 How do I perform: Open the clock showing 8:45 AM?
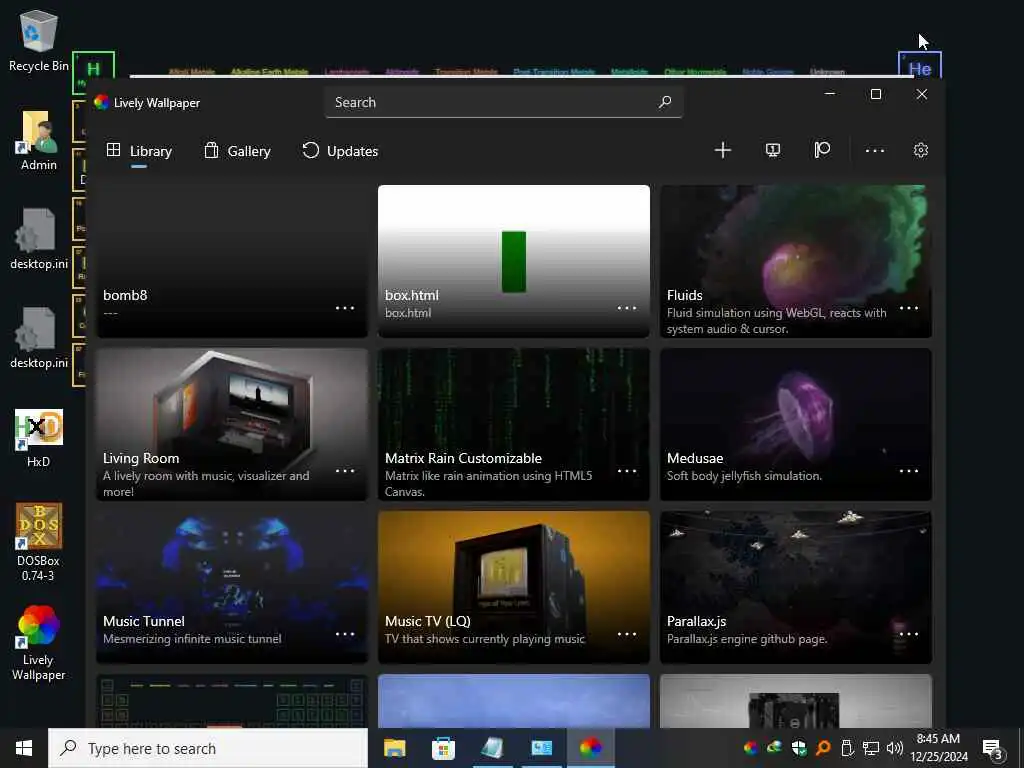[x=939, y=748]
